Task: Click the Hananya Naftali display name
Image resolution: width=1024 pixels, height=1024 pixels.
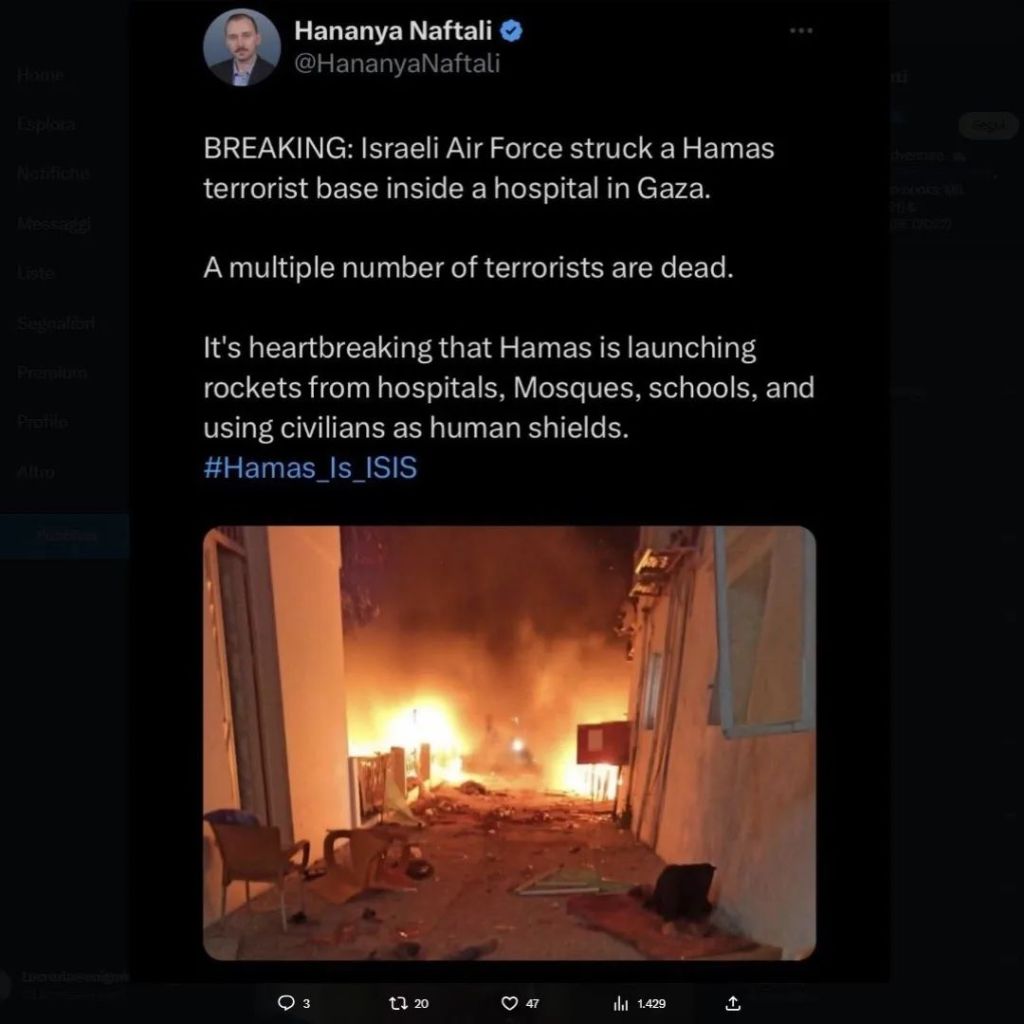Action: pos(393,31)
